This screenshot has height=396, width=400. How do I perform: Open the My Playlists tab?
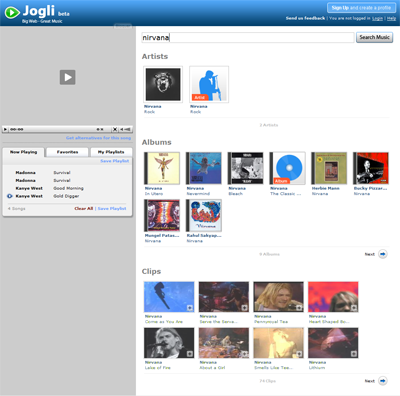[x=111, y=152]
